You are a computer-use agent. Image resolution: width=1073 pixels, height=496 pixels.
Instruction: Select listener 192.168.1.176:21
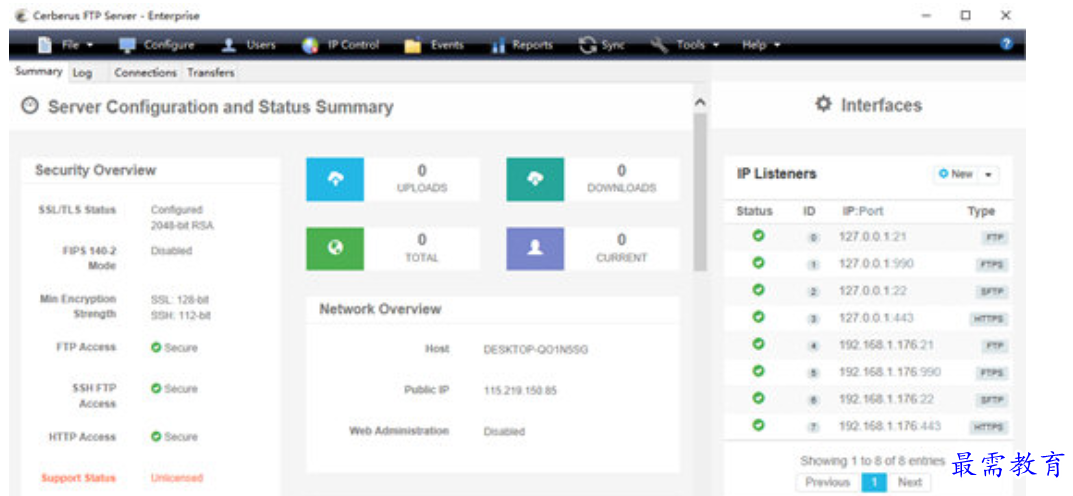(868, 345)
